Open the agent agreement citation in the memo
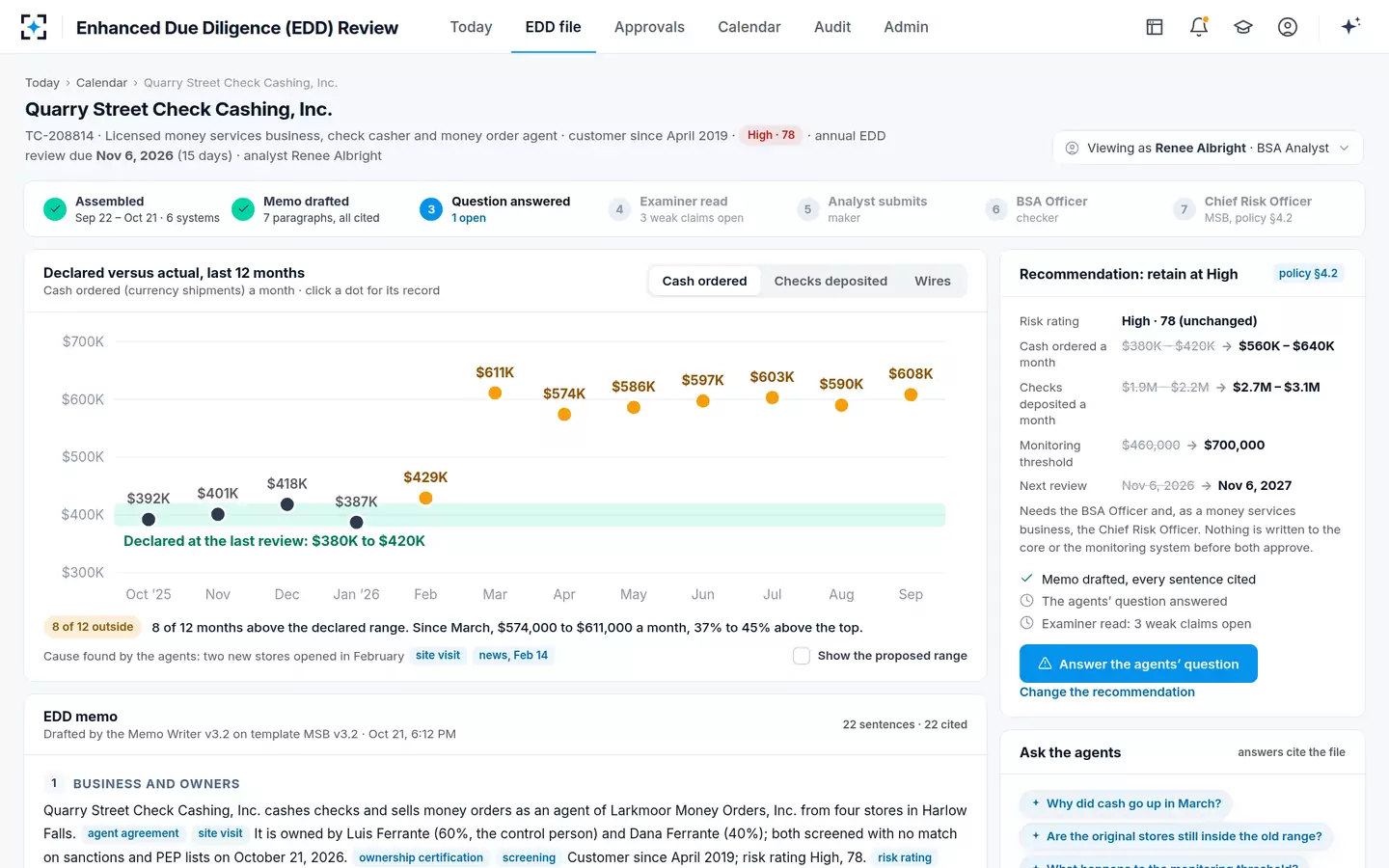1389x868 pixels. [x=133, y=834]
